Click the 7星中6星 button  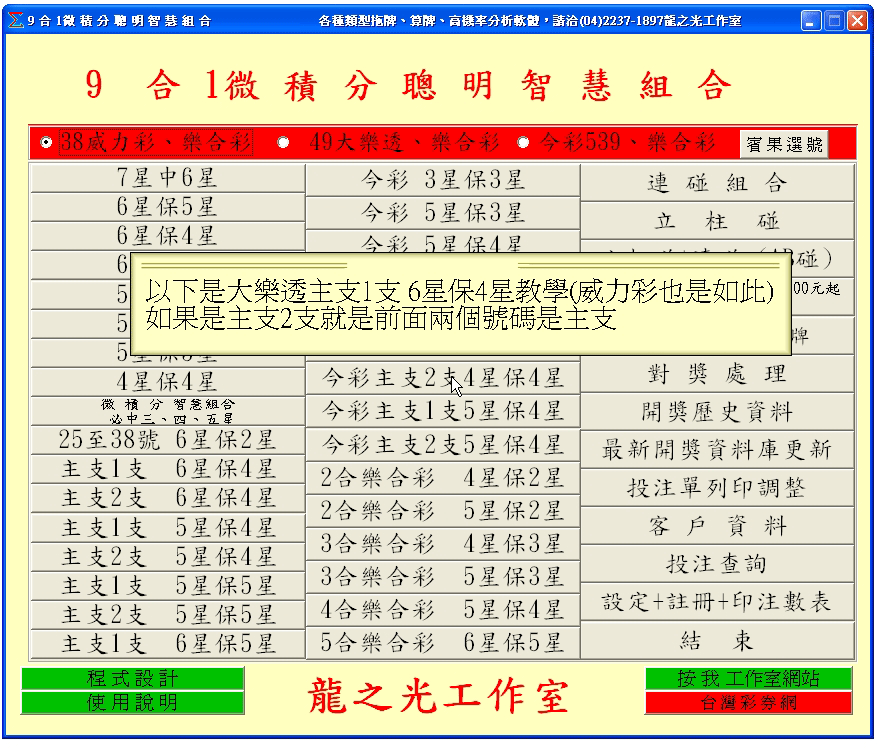point(168,178)
